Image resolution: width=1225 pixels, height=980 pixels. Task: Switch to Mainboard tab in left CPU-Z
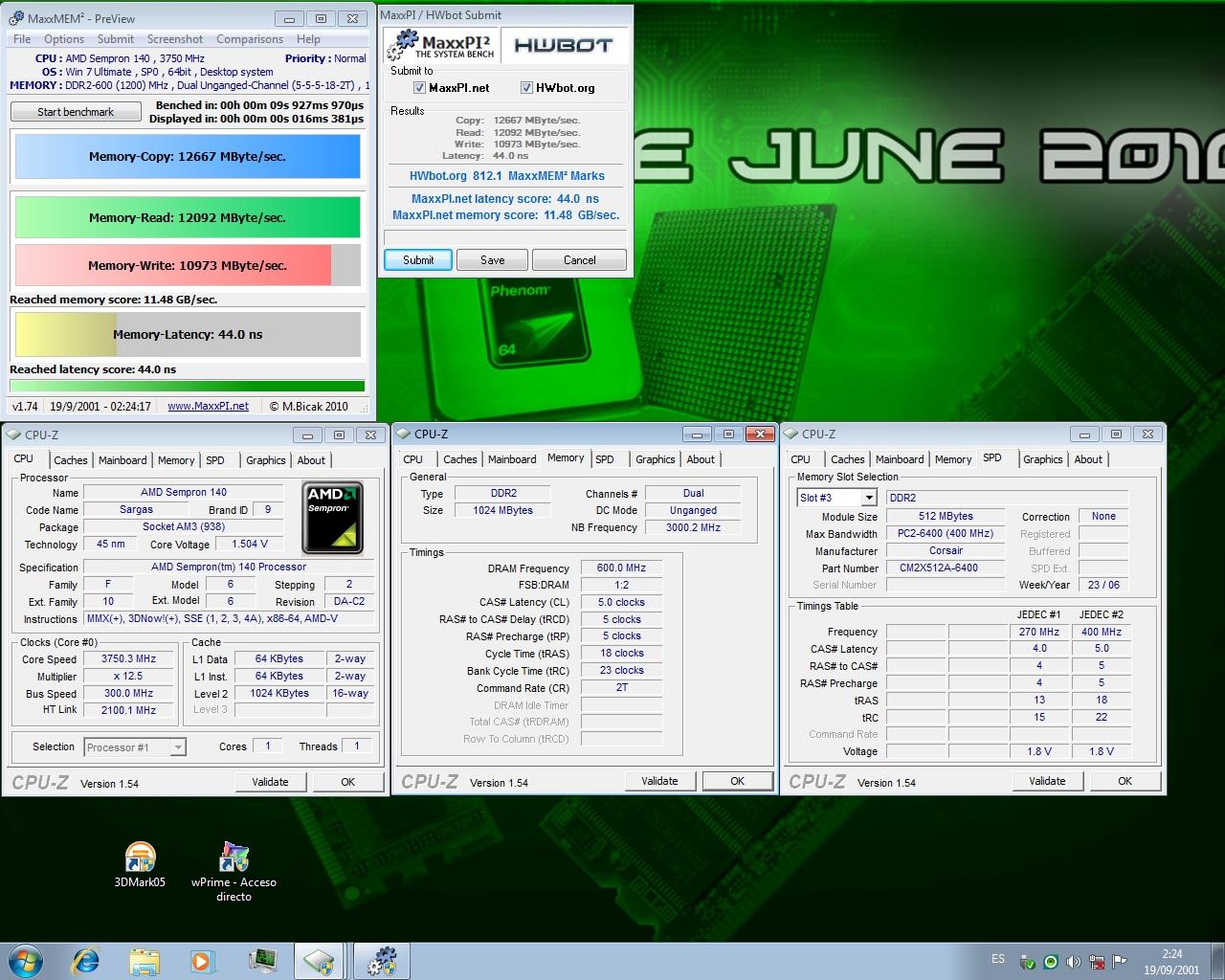click(122, 460)
